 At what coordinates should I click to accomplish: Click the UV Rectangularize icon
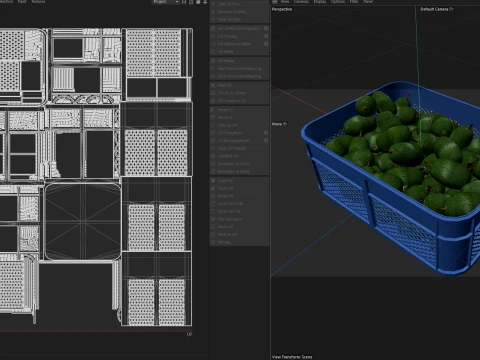click(x=213, y=140)
